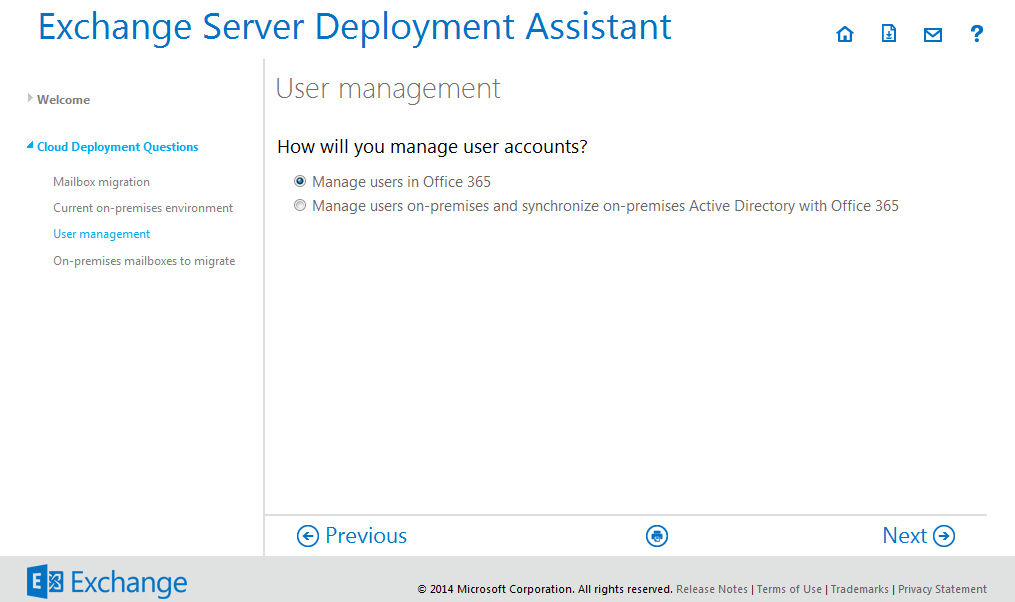Go to Current on-premises environment
This screenshot has width=1015, height=602.
tap(143, 208)
